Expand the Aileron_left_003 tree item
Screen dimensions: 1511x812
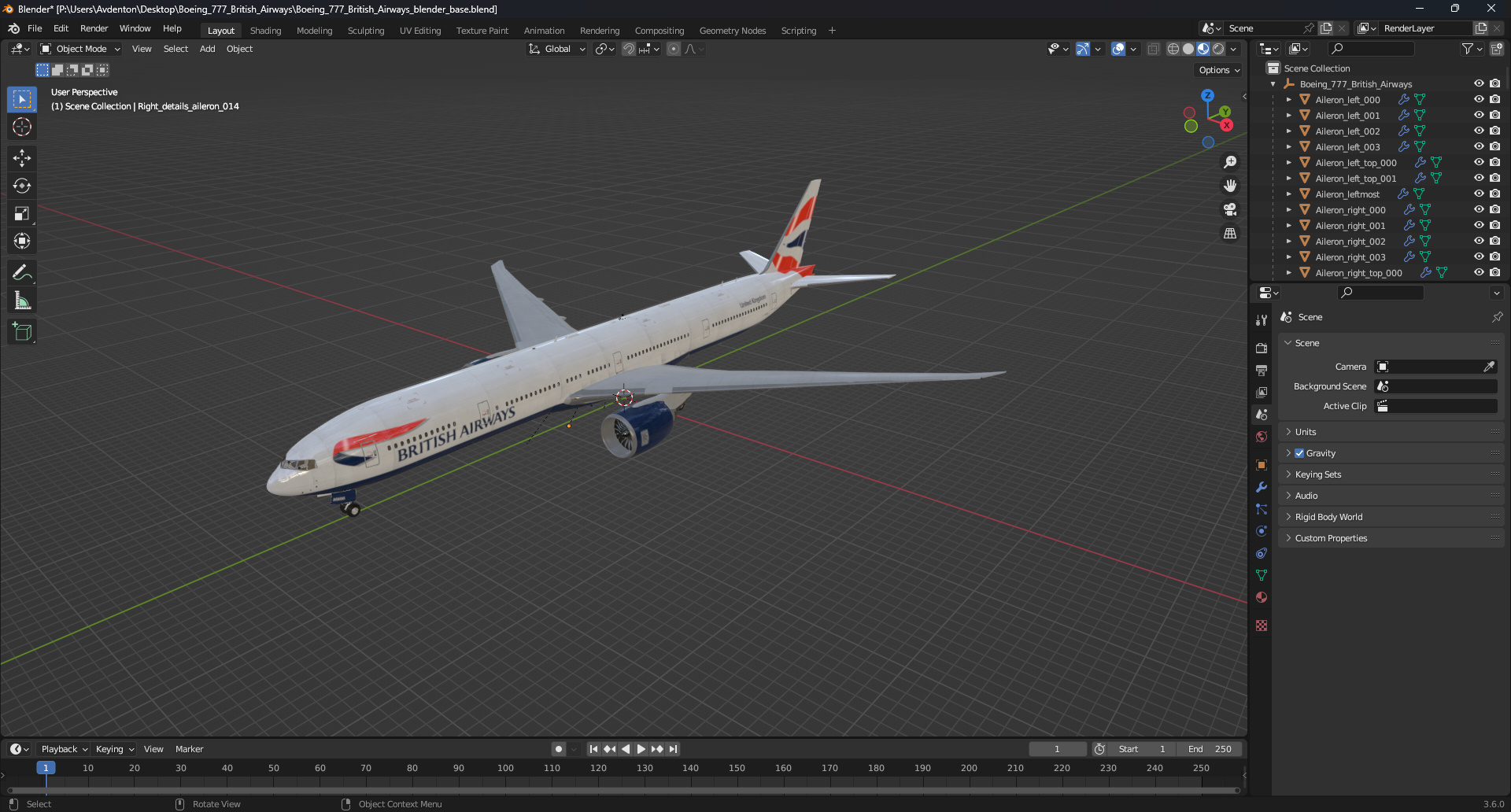[1288, 146]
